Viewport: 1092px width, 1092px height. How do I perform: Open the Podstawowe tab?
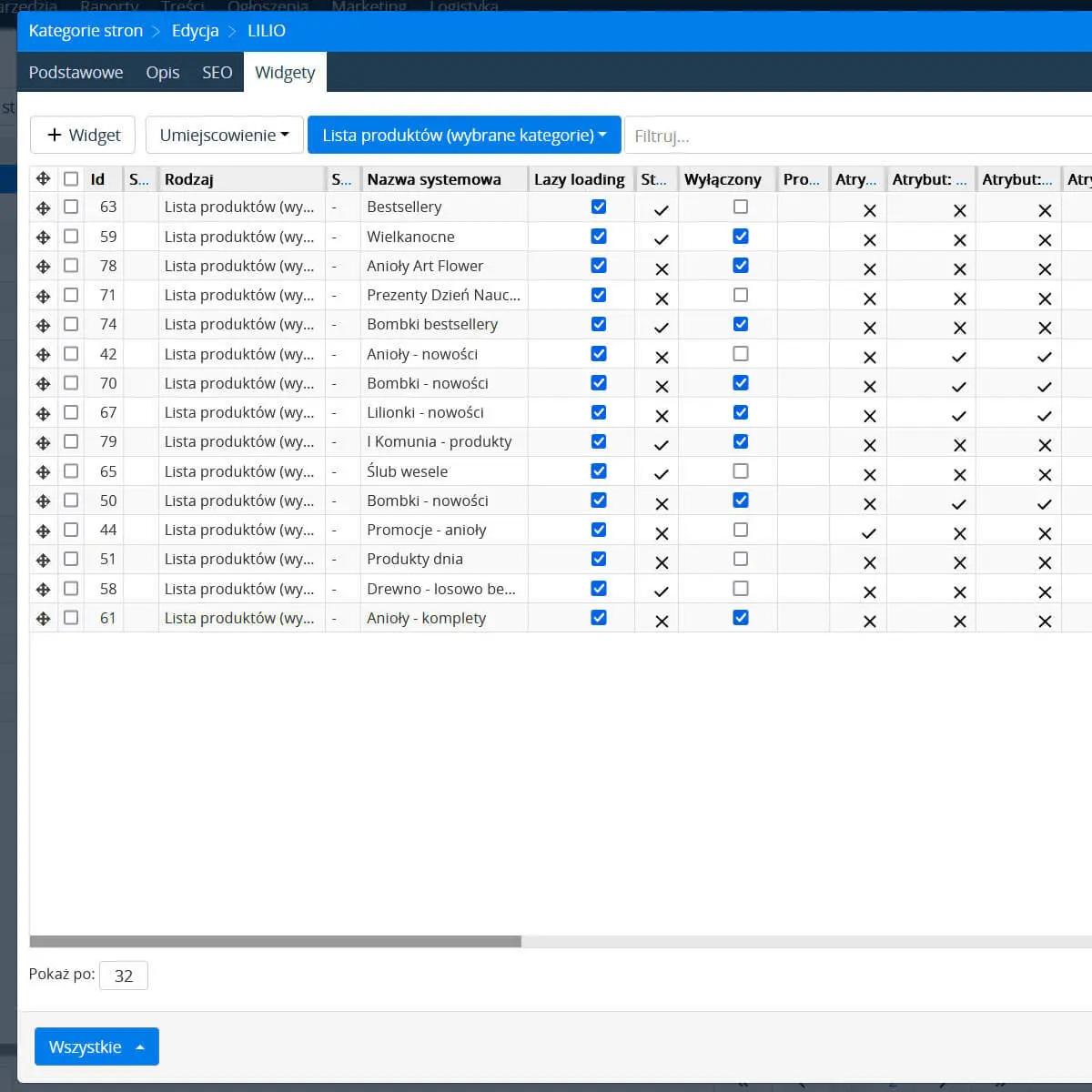point(76,72)
